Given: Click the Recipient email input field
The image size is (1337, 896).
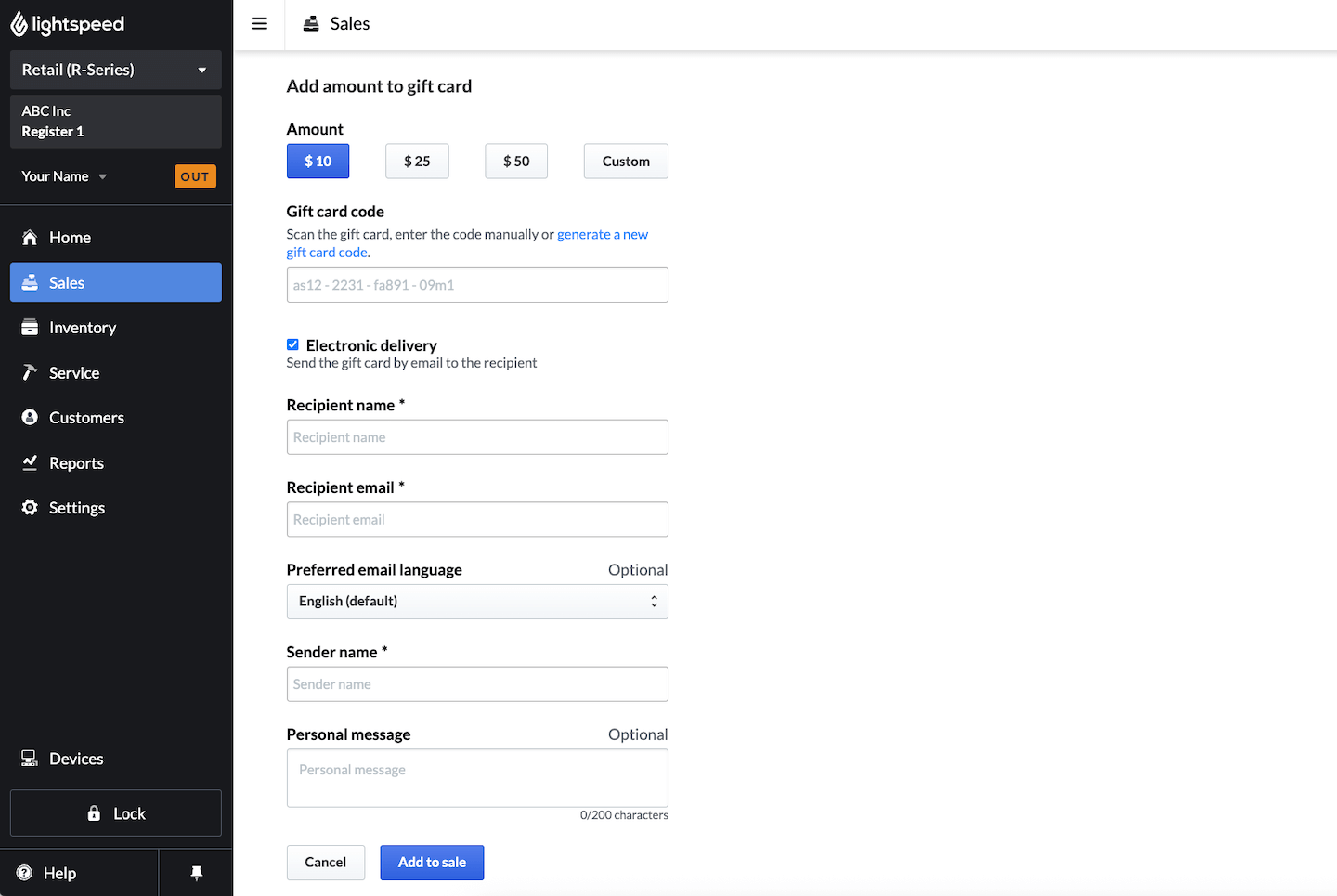Looking at the screenshot, I should pyautogui.click(x=476, y=520).
